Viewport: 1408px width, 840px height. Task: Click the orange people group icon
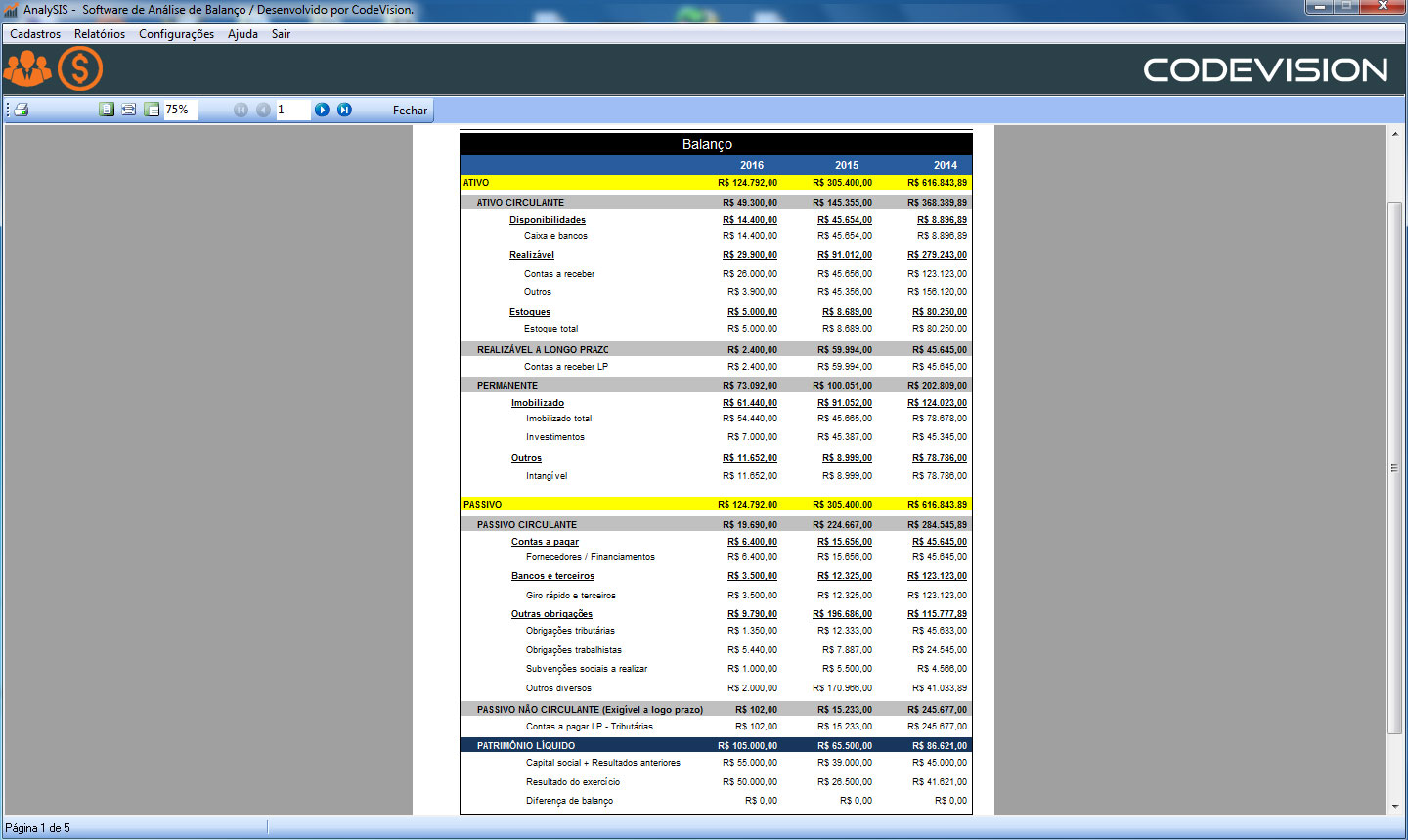pyautogui.click(x=27, y=69)
